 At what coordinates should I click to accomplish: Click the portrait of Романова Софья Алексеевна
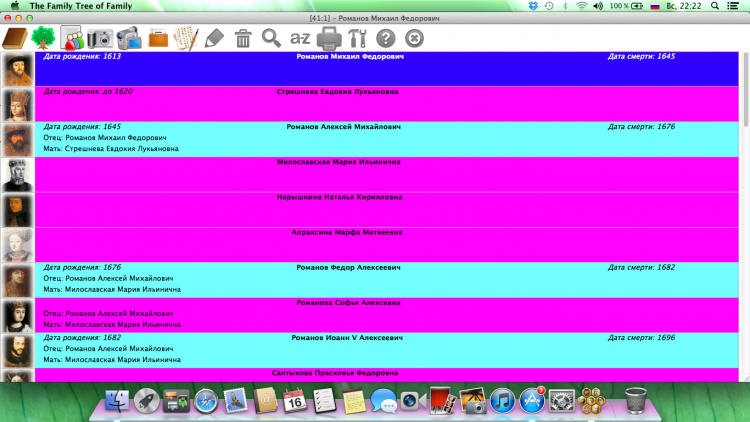tap(18, 316)
